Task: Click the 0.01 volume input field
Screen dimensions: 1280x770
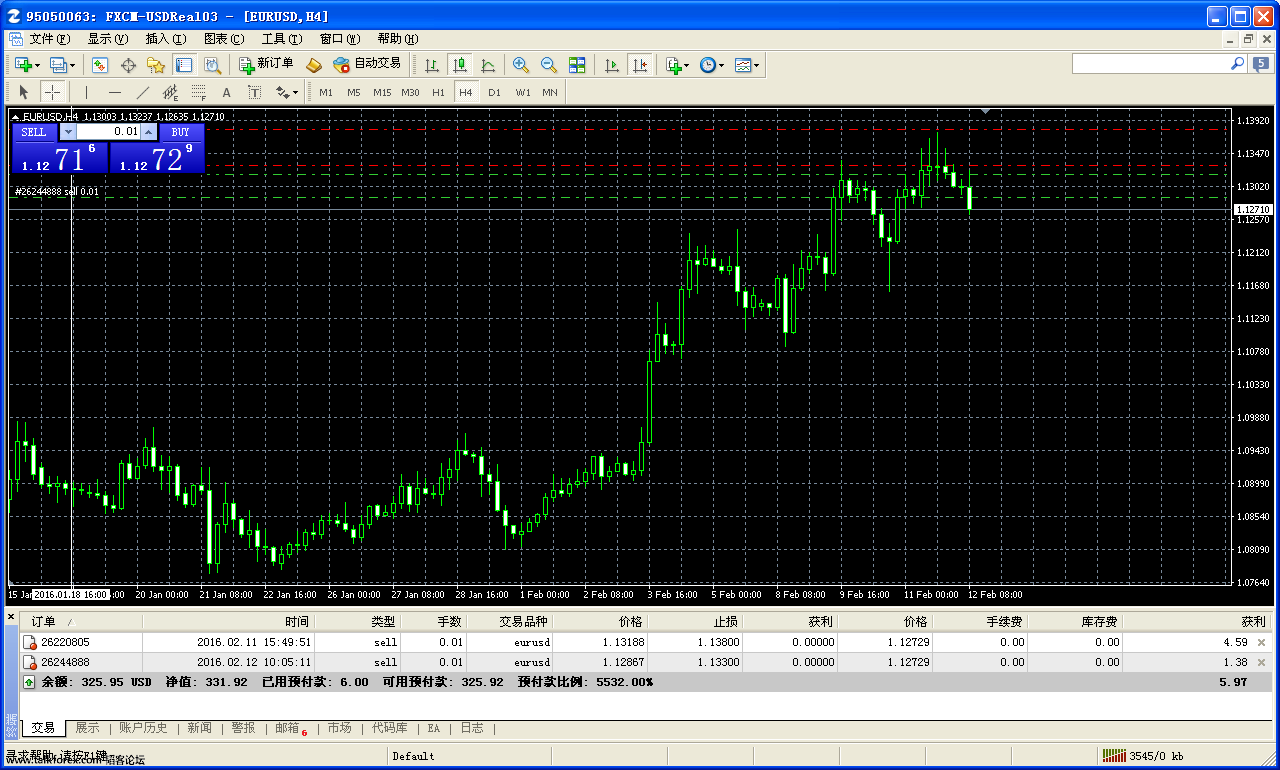Action: pyautogui.click(x=109, y=132)
